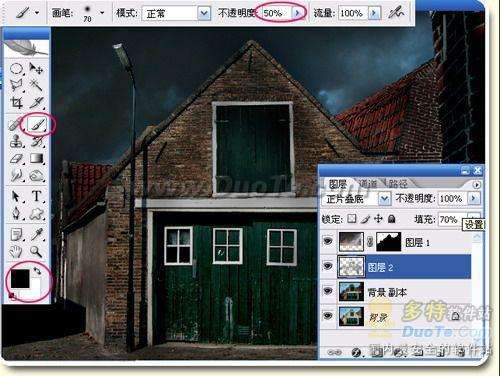The width and height of the screenshot is (500, 376).
Task: Select the Eyedropper tool
Action: (37, 234)
